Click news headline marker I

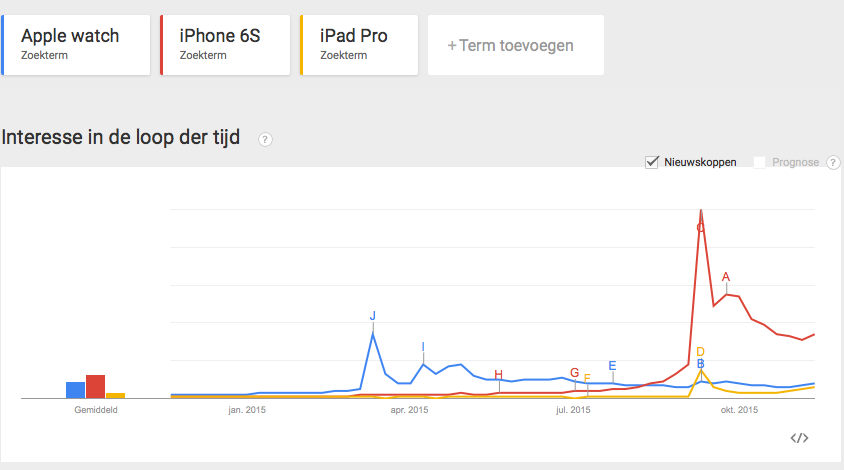pos(423,347)
